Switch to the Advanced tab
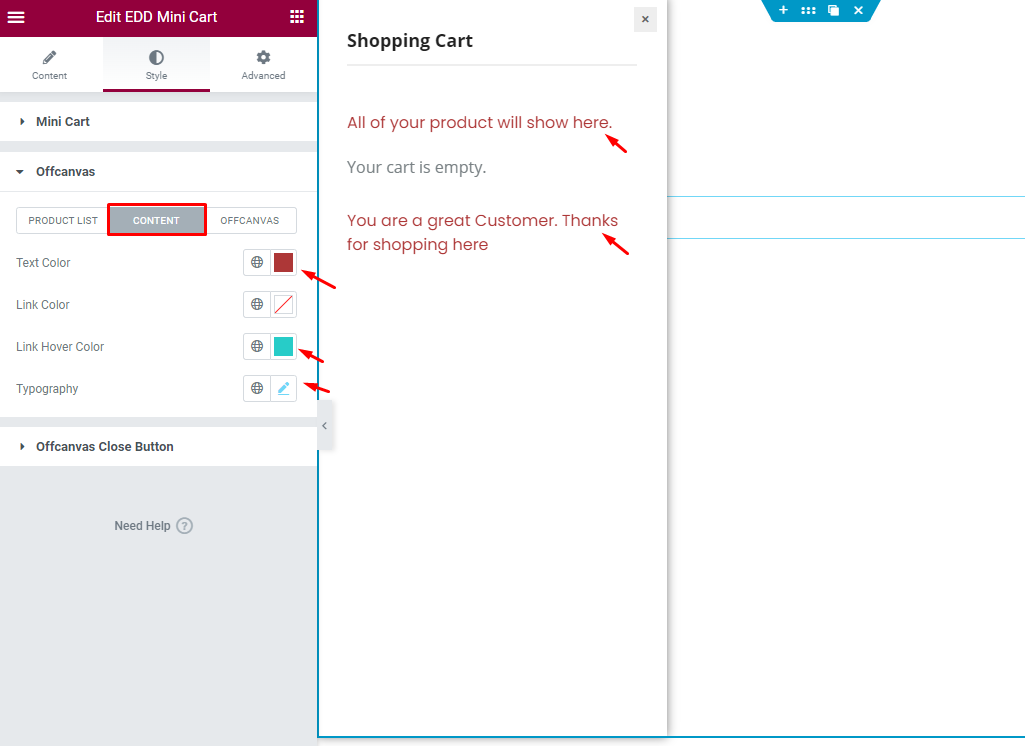1025x746 pixels. tap(263, 65)
